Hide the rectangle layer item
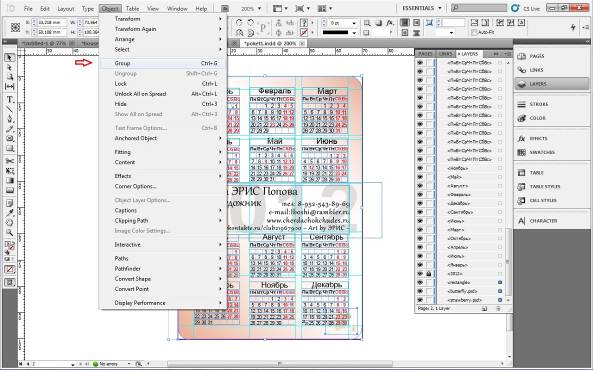The image size is (593, 370). tap(420, 282)
